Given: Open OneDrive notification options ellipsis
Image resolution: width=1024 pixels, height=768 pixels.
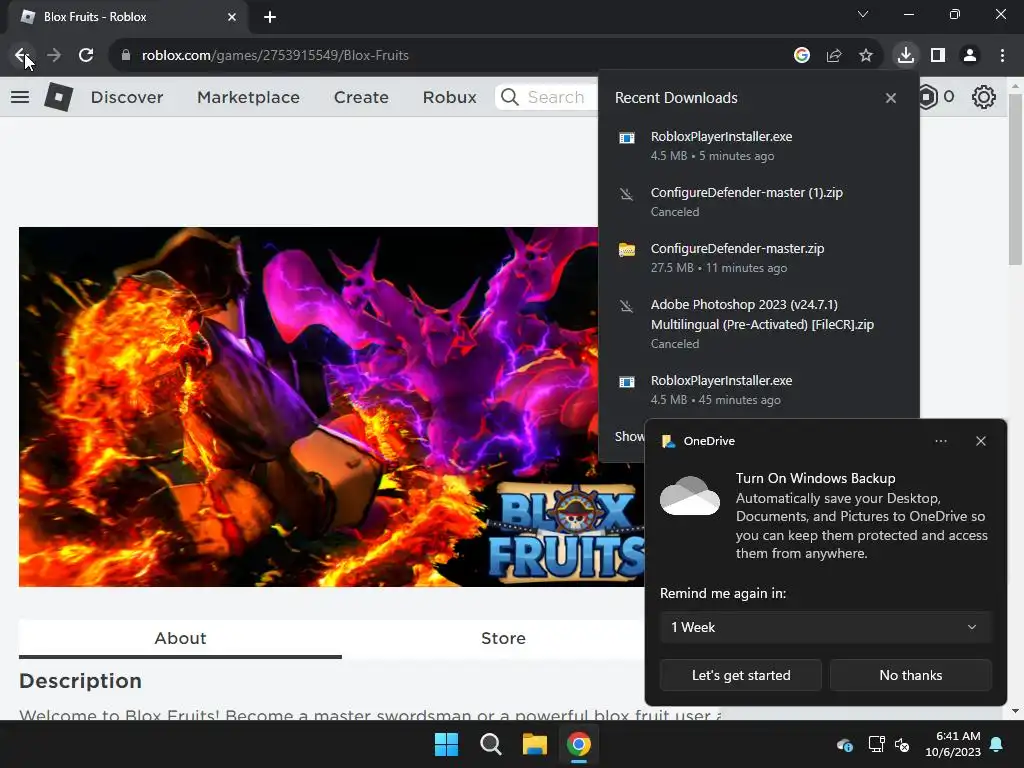Looking at the screenshot, I should 940,441.
